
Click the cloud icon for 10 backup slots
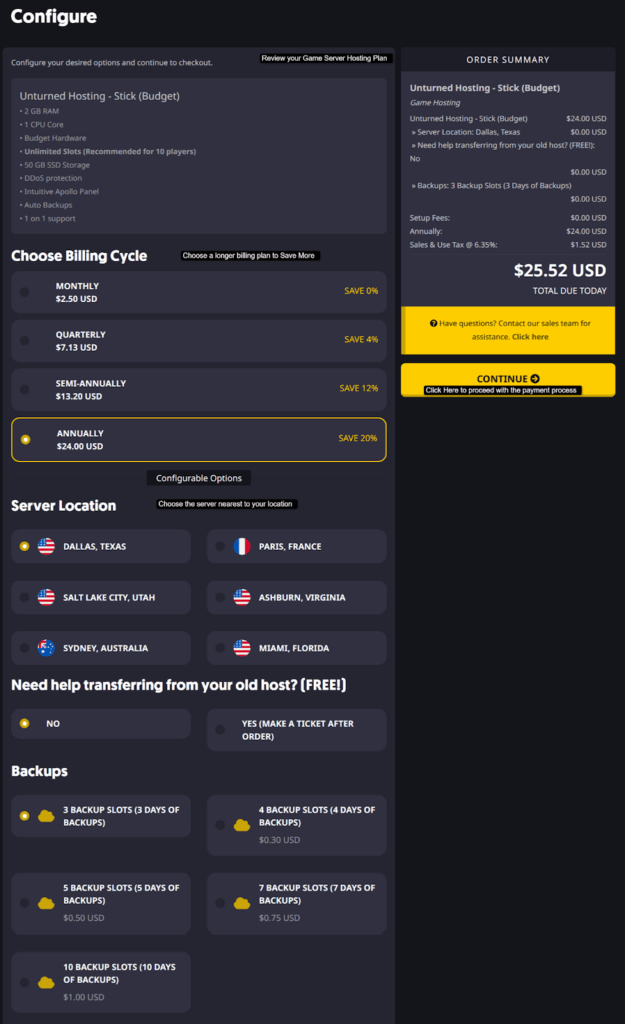click(x=46, y=983)
